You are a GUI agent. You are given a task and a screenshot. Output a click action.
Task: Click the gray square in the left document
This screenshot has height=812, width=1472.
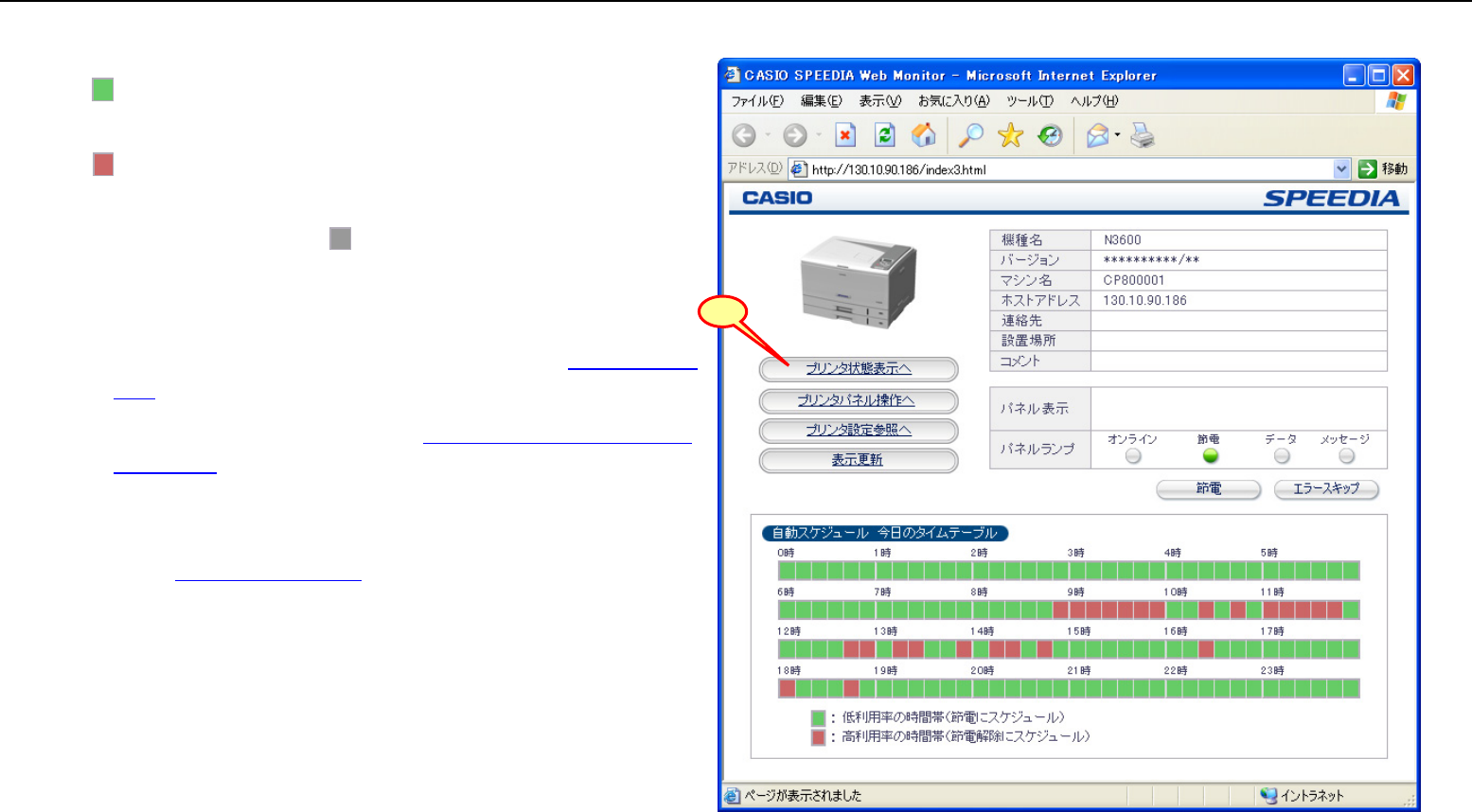340,238
